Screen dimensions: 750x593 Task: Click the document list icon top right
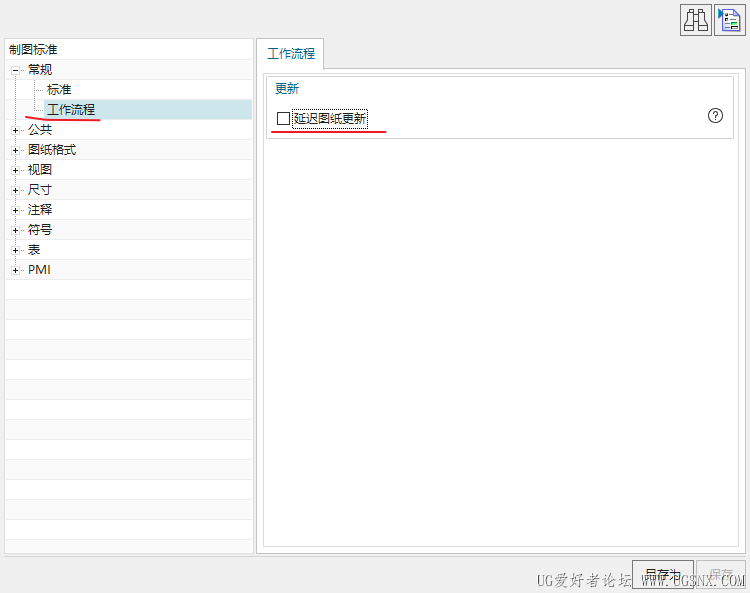tap(729, 20)
